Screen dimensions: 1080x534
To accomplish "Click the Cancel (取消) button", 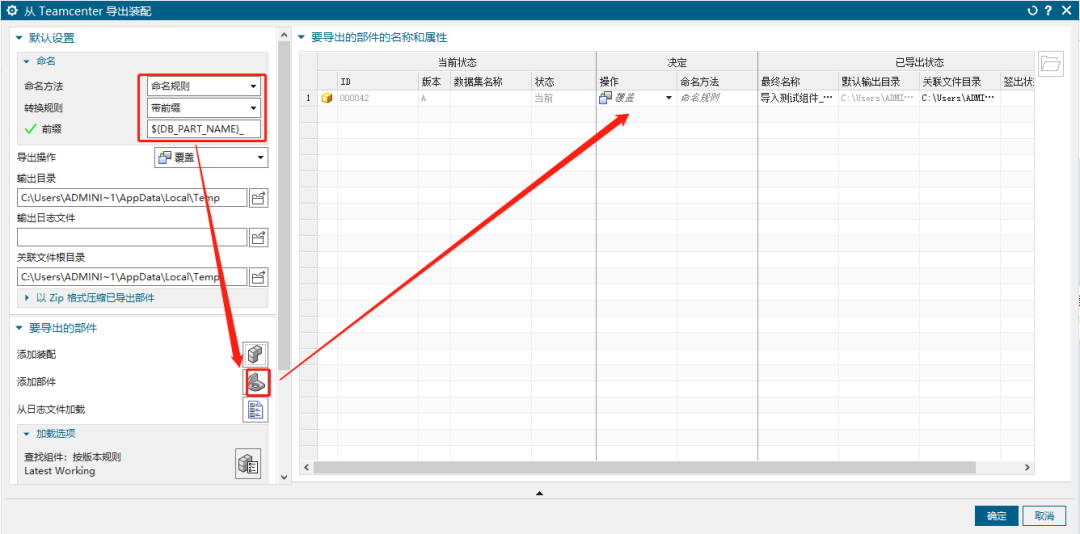I will point(1044,516).
